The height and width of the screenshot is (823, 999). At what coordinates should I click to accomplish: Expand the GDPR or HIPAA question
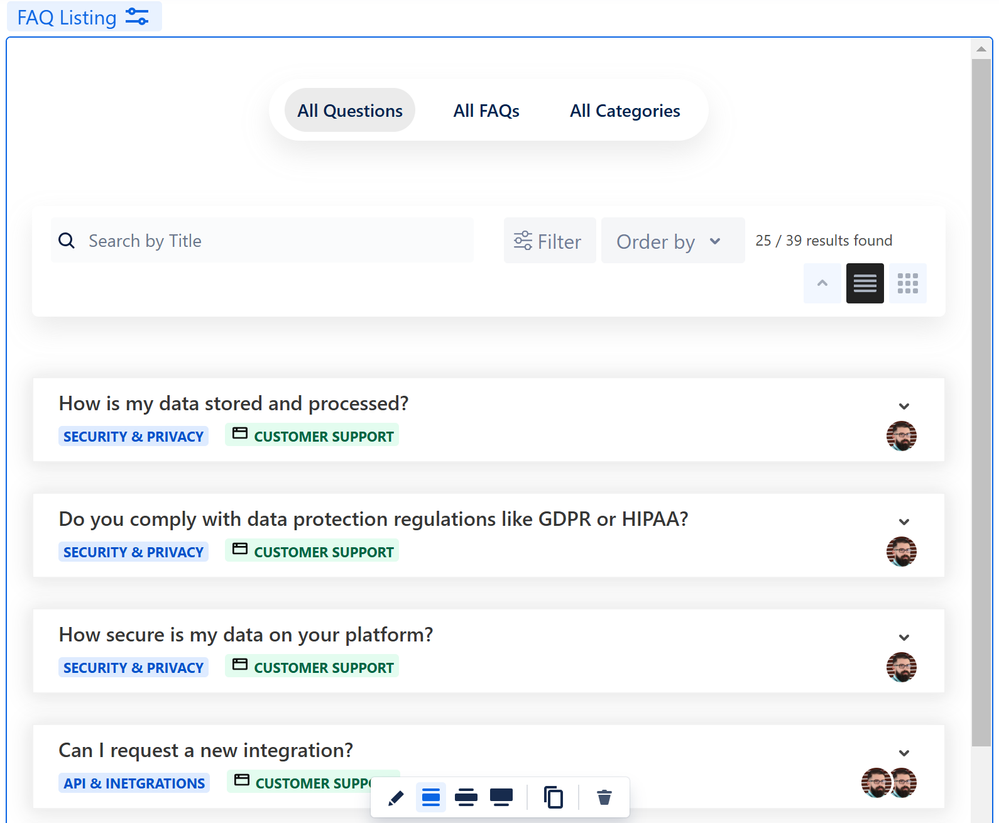(903, 522)
